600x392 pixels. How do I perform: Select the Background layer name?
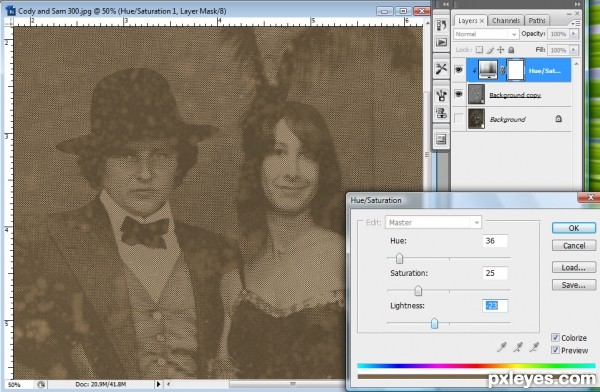tap(507, 119)
